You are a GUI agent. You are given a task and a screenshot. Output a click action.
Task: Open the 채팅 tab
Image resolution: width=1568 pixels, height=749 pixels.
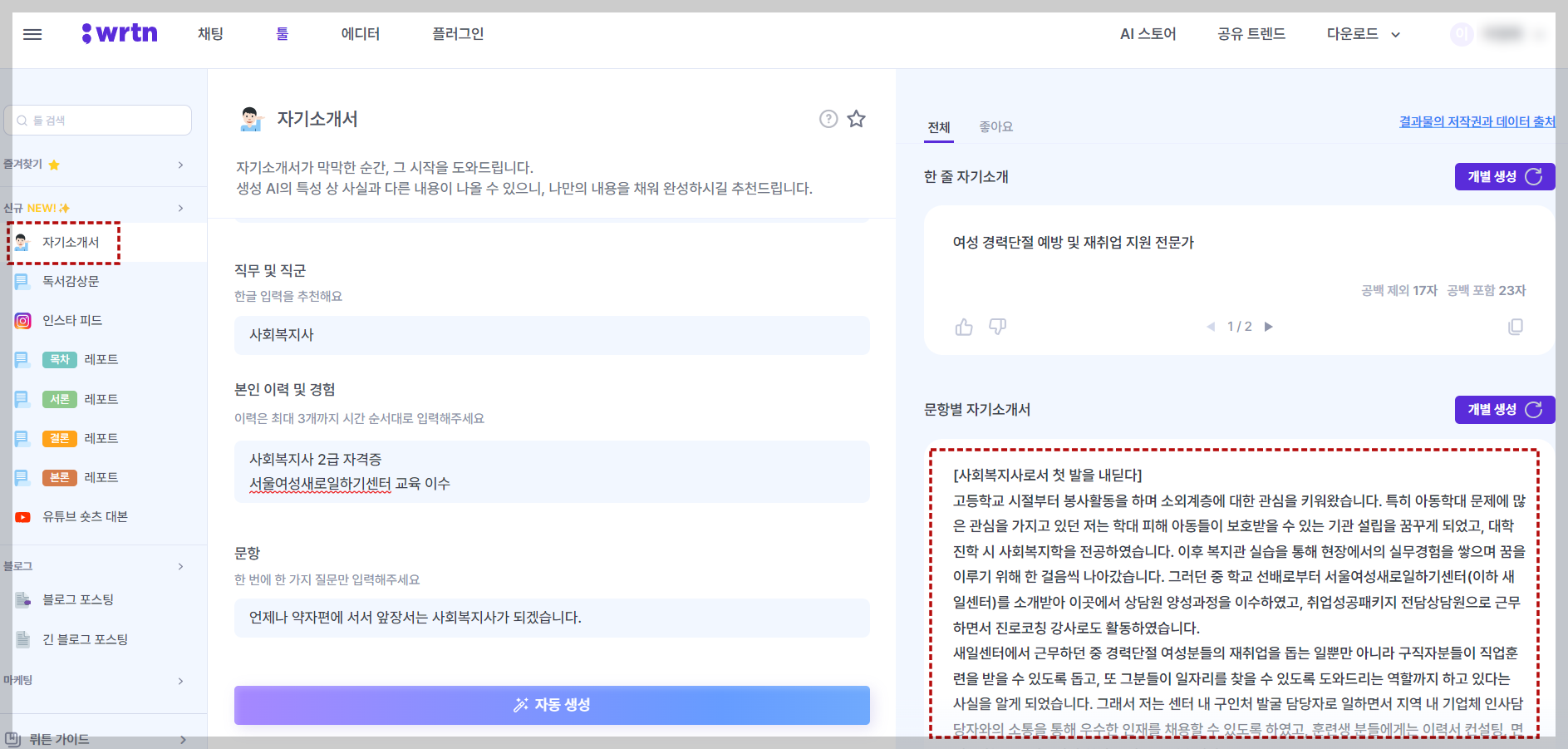click(x=210, y=34)
